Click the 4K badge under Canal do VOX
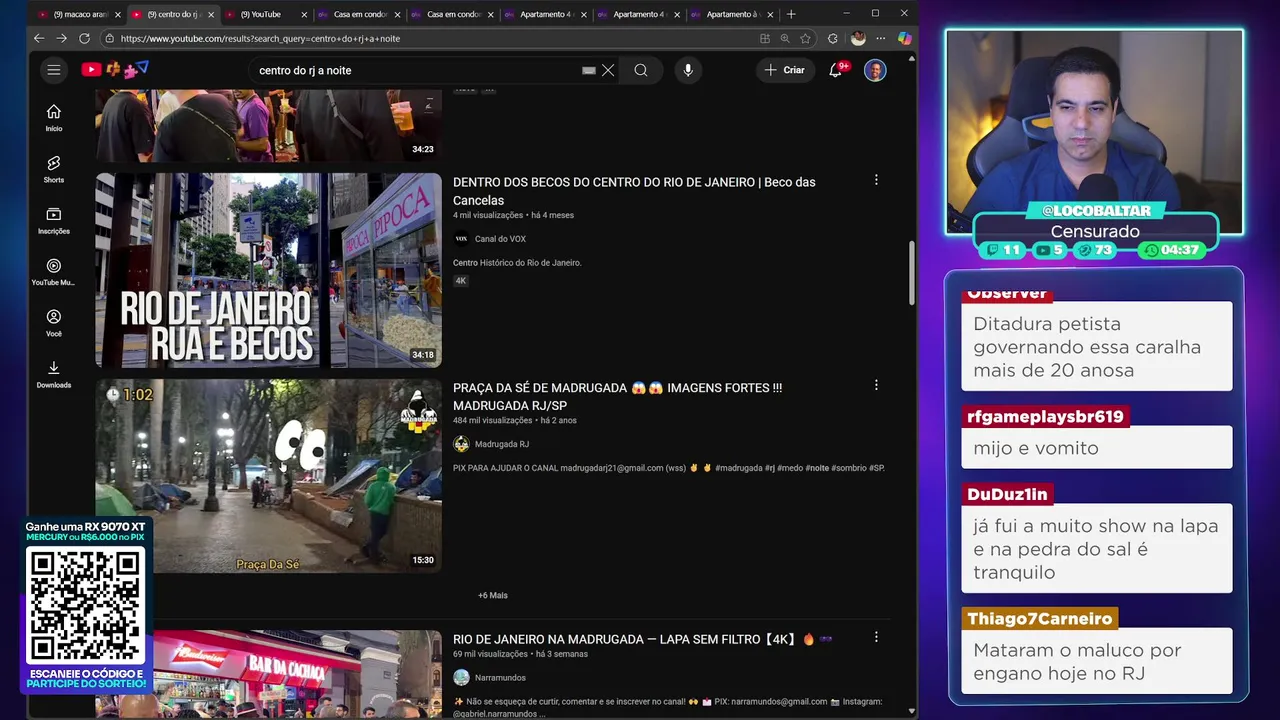Screen dimensions: 1280x720 [x=461, y=281]
